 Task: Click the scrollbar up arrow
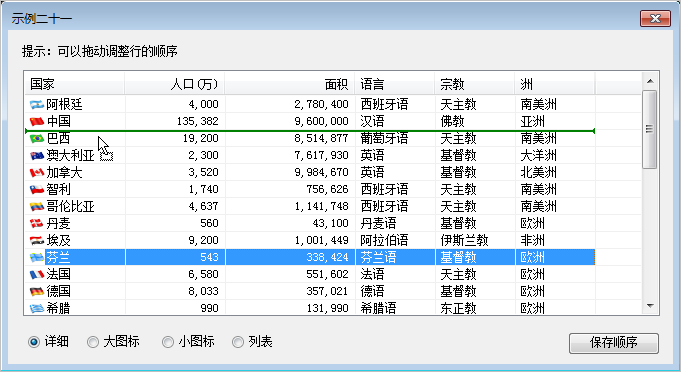pos(650,81)
